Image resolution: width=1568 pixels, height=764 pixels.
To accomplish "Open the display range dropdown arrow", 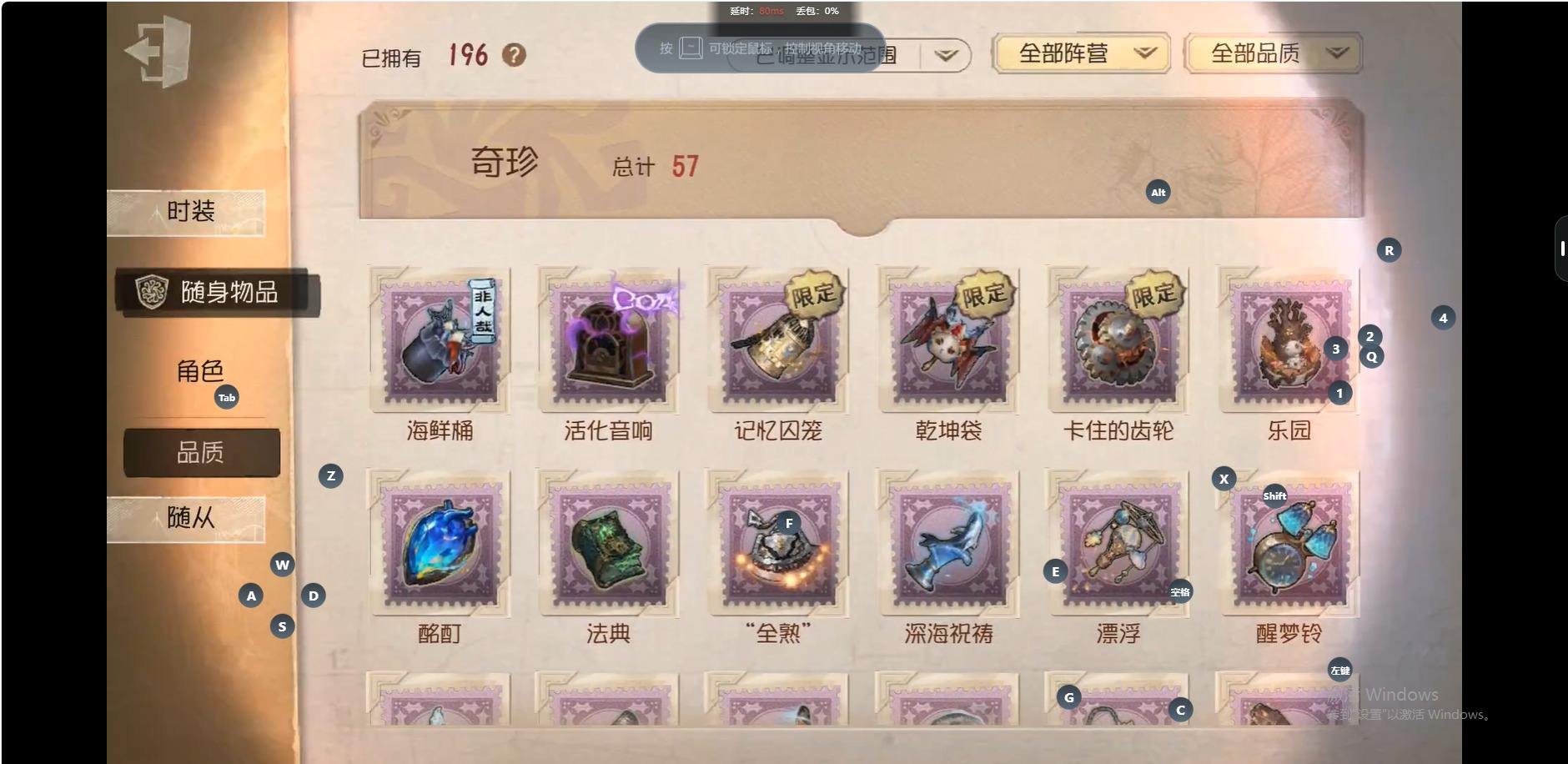I will pyautogui.click(x=946, y=56).
